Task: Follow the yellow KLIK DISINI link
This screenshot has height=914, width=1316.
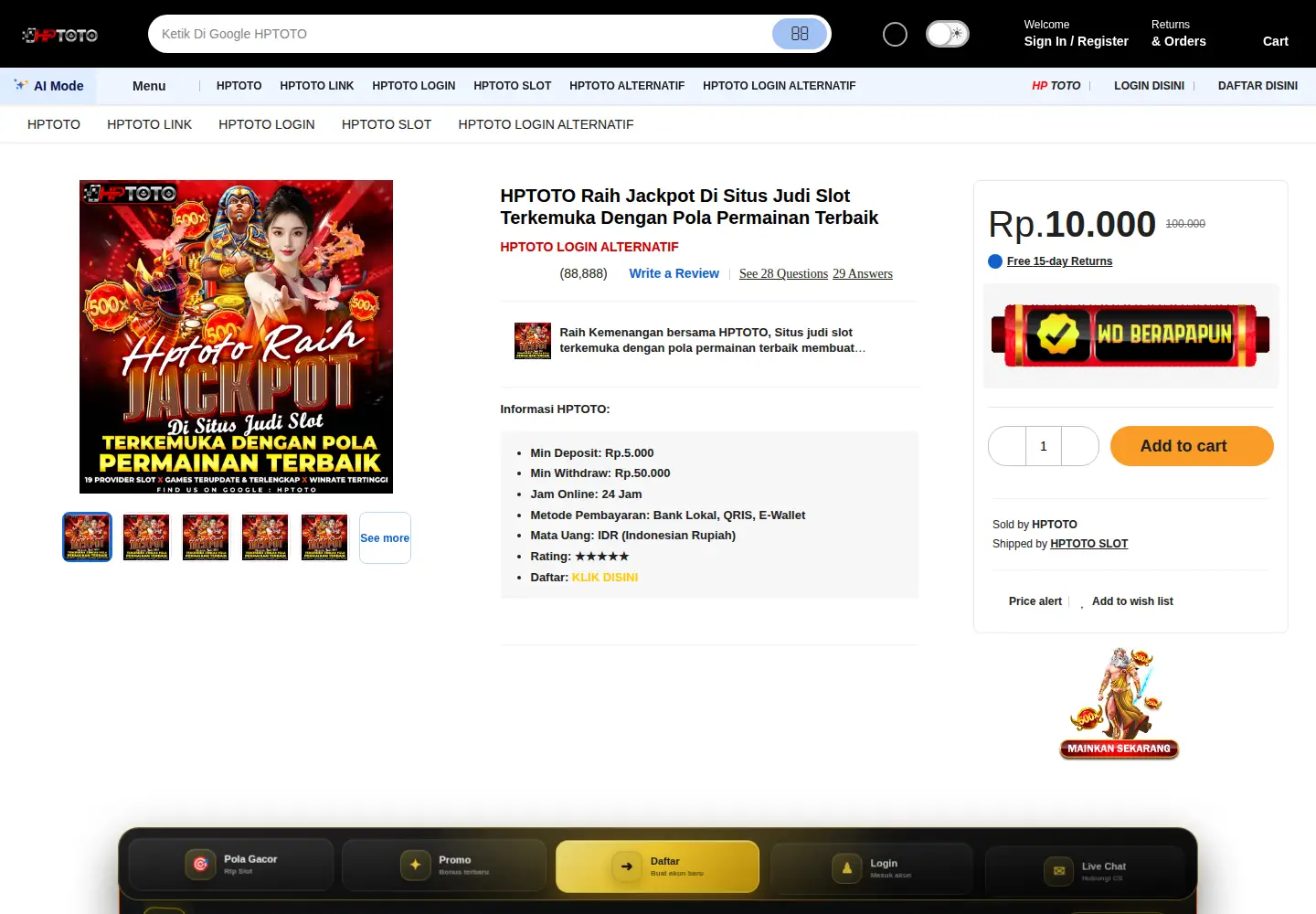Action: point(605,578)
